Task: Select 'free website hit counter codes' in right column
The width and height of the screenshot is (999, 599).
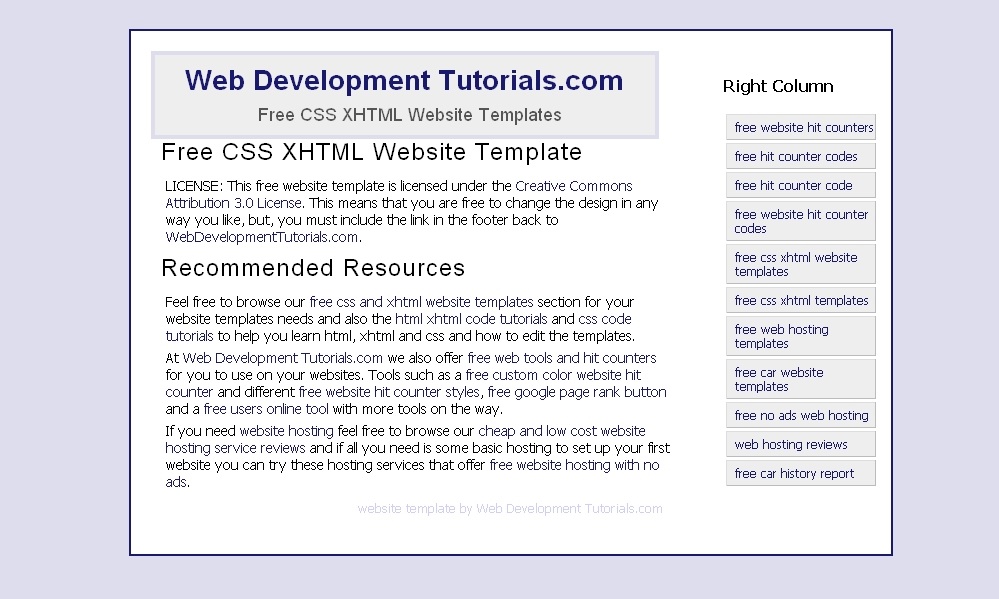Action: tap(801, 221)
